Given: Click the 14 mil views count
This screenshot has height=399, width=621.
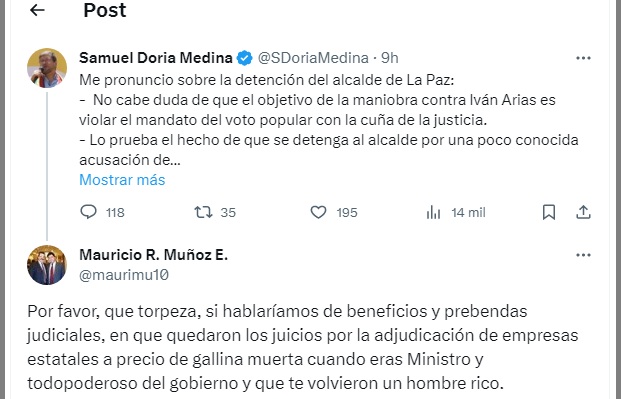Looking at the screenshot, I should tap(469, 213).
